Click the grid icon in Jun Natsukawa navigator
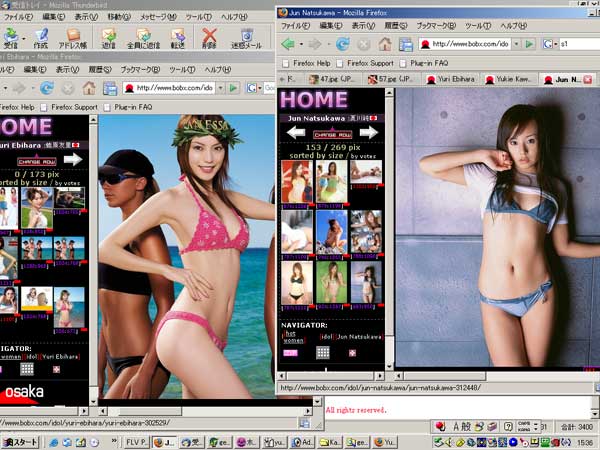Screen dimensions: 600x450 tap(323, 352)
